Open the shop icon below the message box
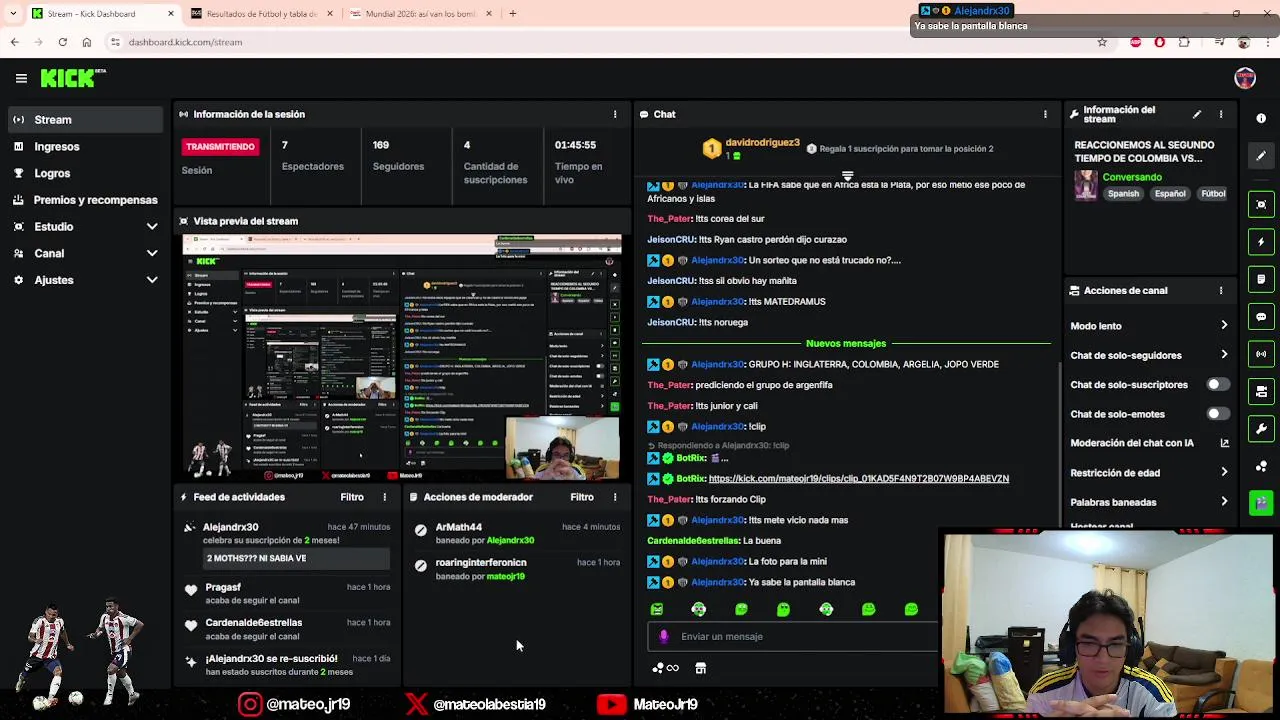Viewport: 1280px width, 720px height. coord(700,668)
